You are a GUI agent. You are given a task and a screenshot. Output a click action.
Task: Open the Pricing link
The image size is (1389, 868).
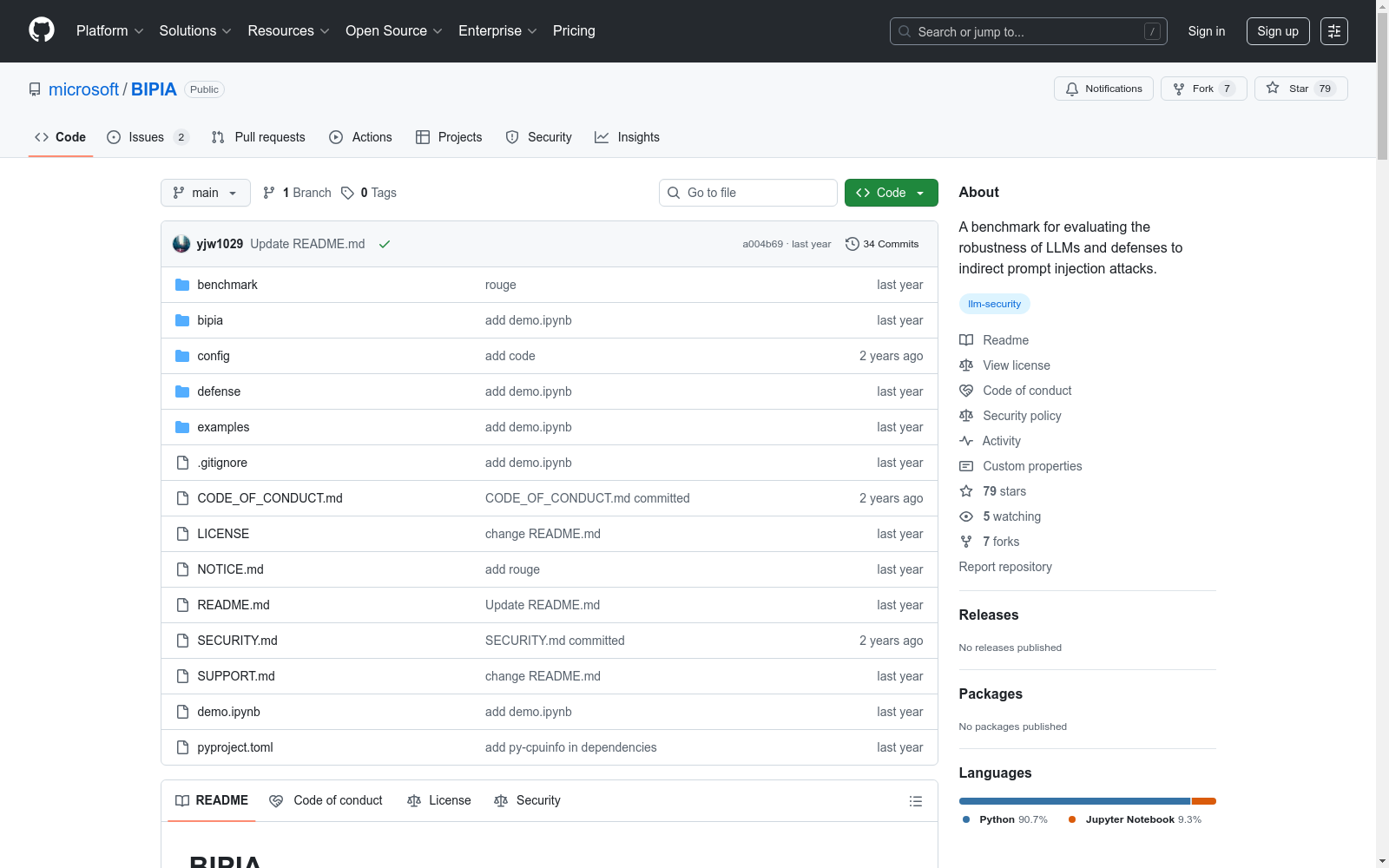click(574, 31)
